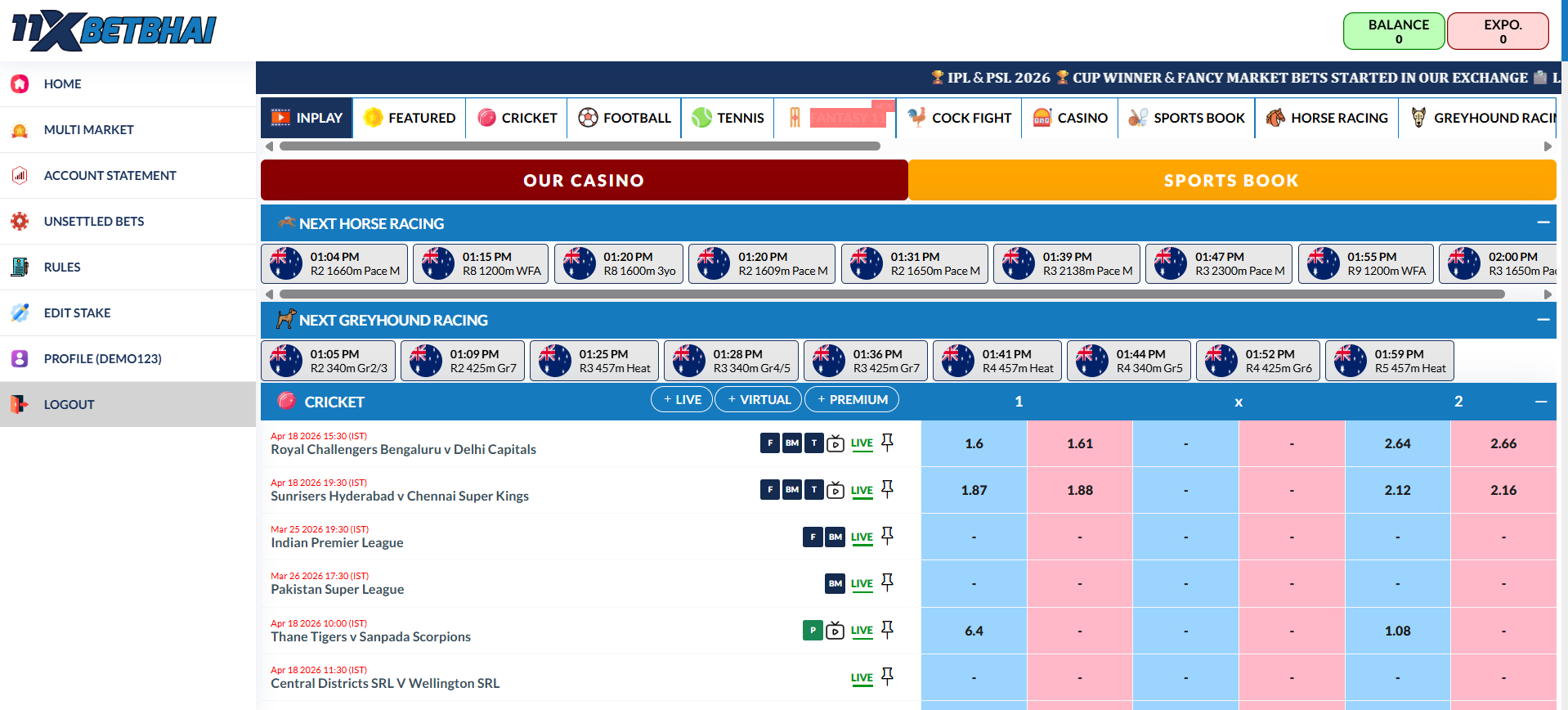
Task: Back Thane Tigers at odds 6.4
Action: coord(974,631)
